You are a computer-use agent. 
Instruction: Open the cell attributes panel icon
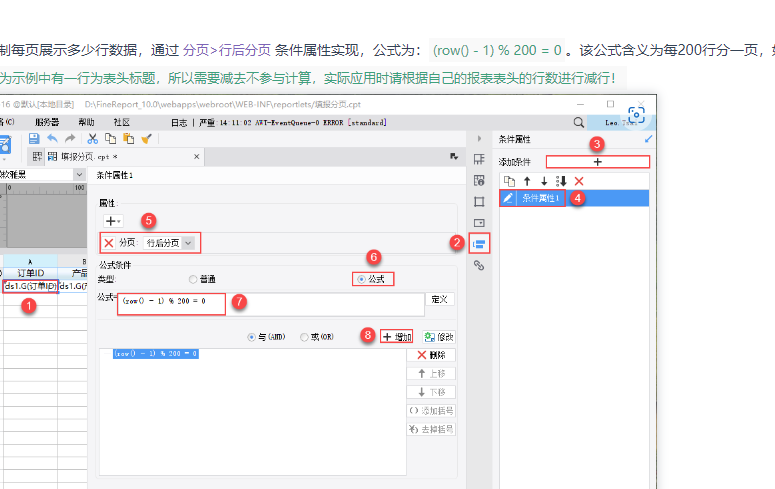[479, 180]
